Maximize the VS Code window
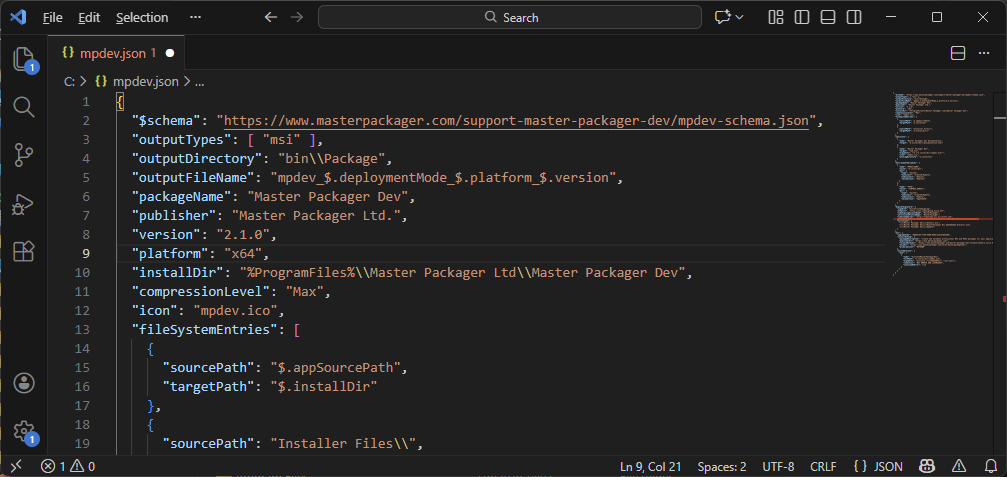 tap(937, 17)
